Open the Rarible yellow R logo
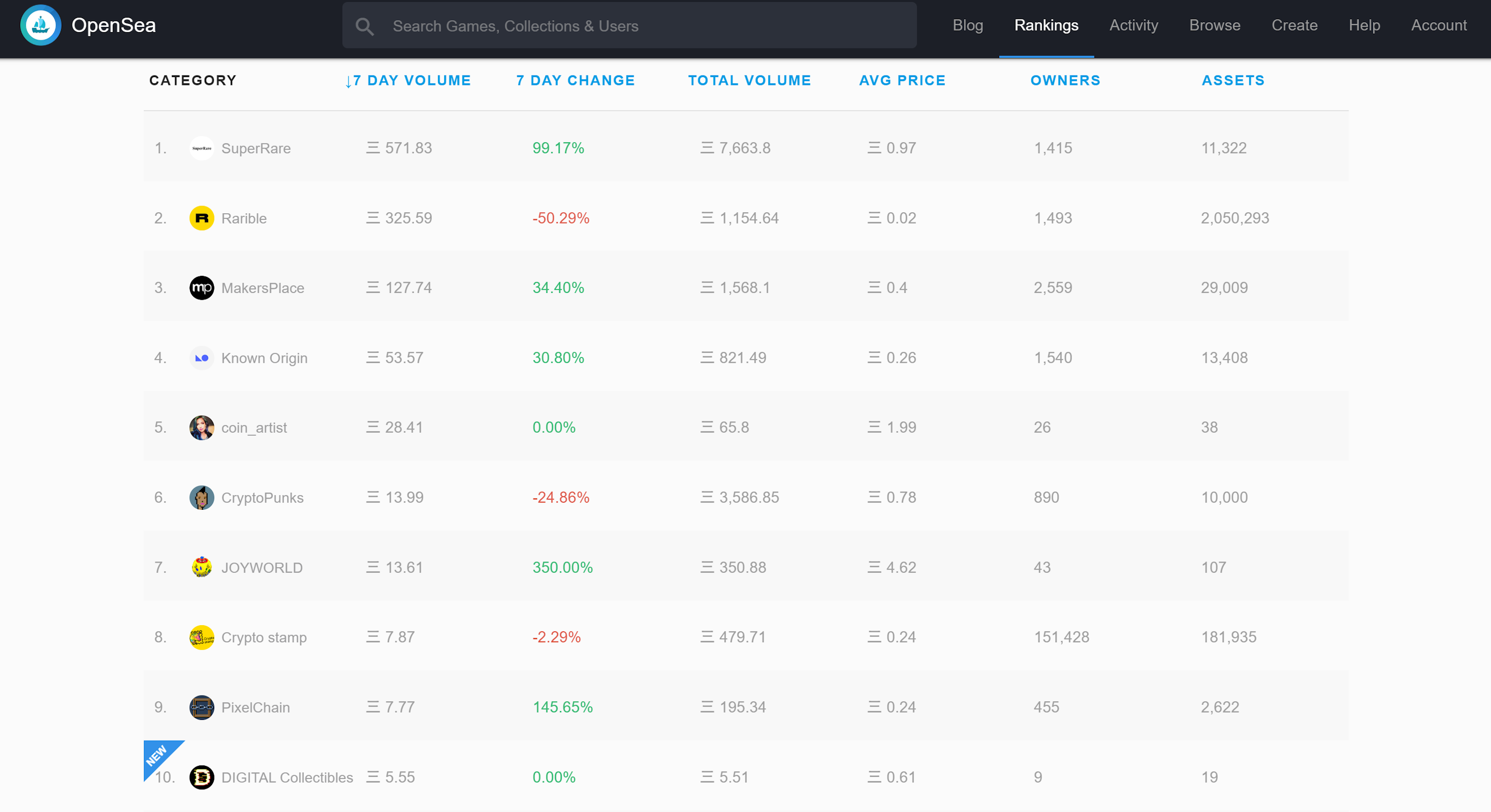Viewport: 1491px width, 812px height. coord(201,218)
